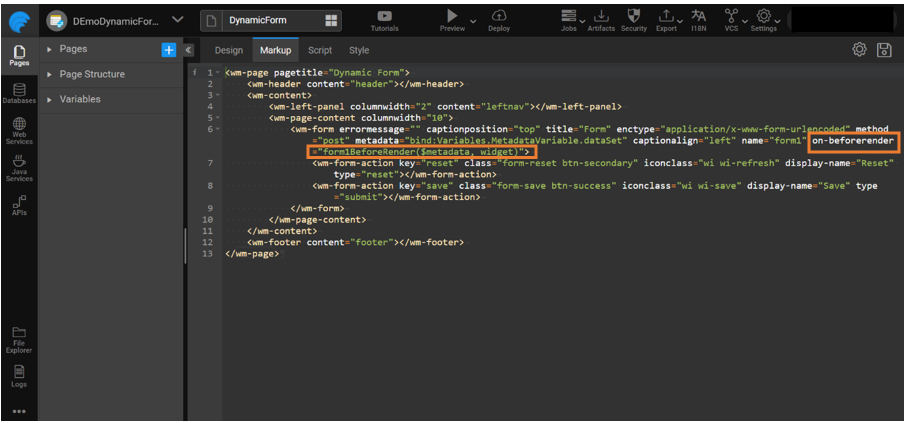Screen dimensions: 907x423
Task: Switch to the Design tab
Action: [x=228, y=50]
